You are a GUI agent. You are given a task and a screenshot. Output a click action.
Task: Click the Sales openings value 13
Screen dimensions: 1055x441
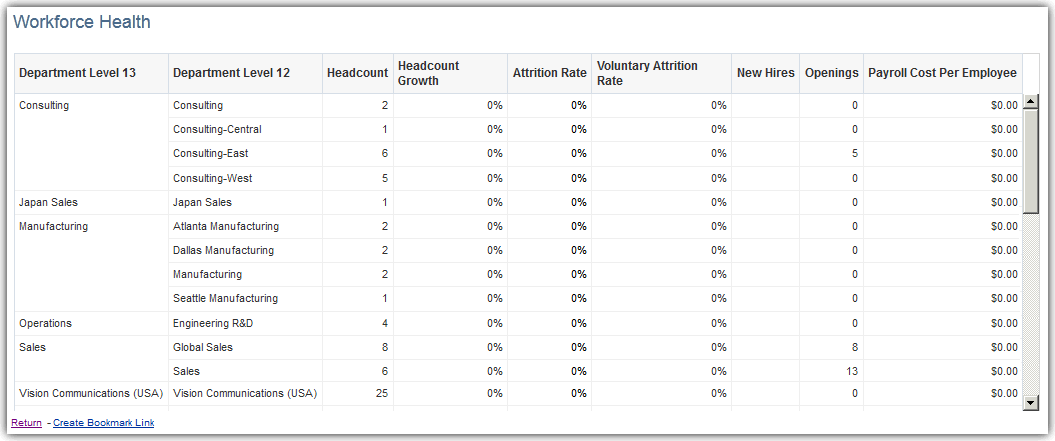tap(832, 371)
